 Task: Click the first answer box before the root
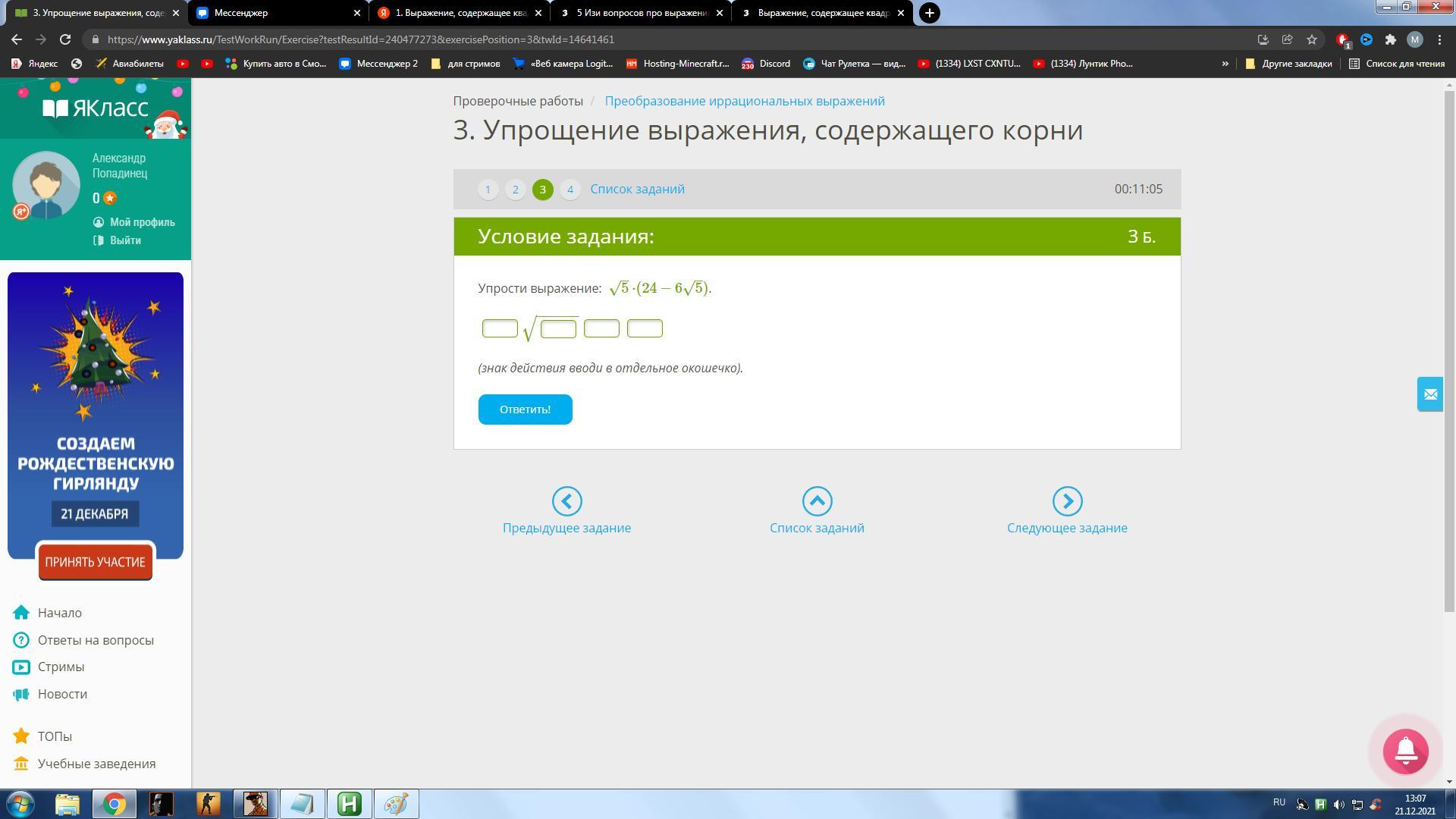tap(500, 328)
